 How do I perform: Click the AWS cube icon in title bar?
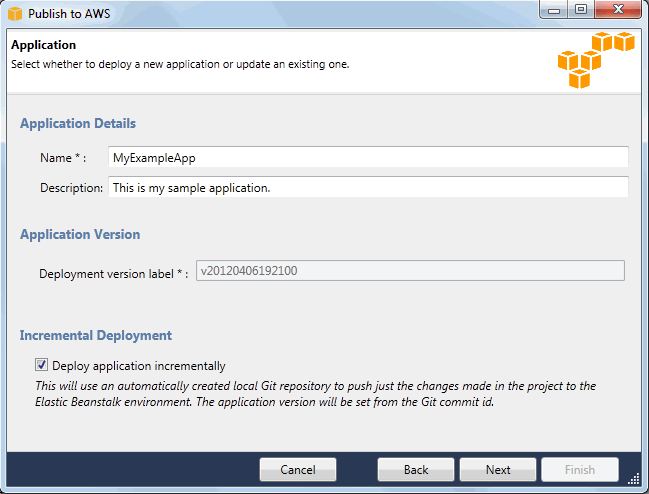tap(14, 13)
